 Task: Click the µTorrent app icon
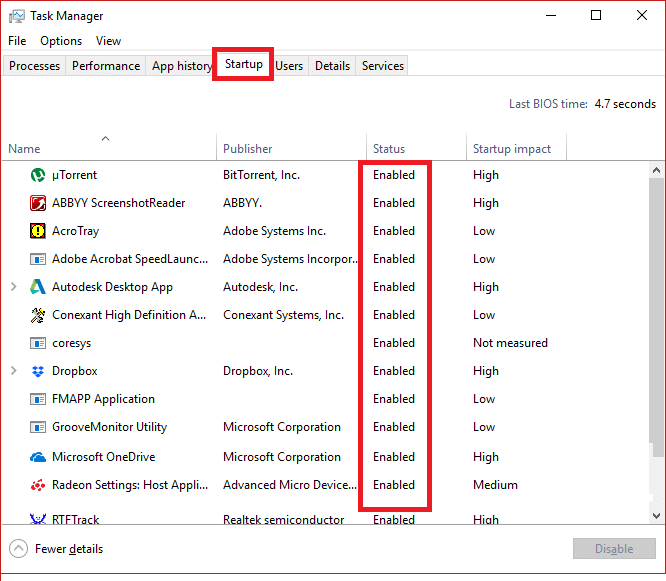coord(38,175)
